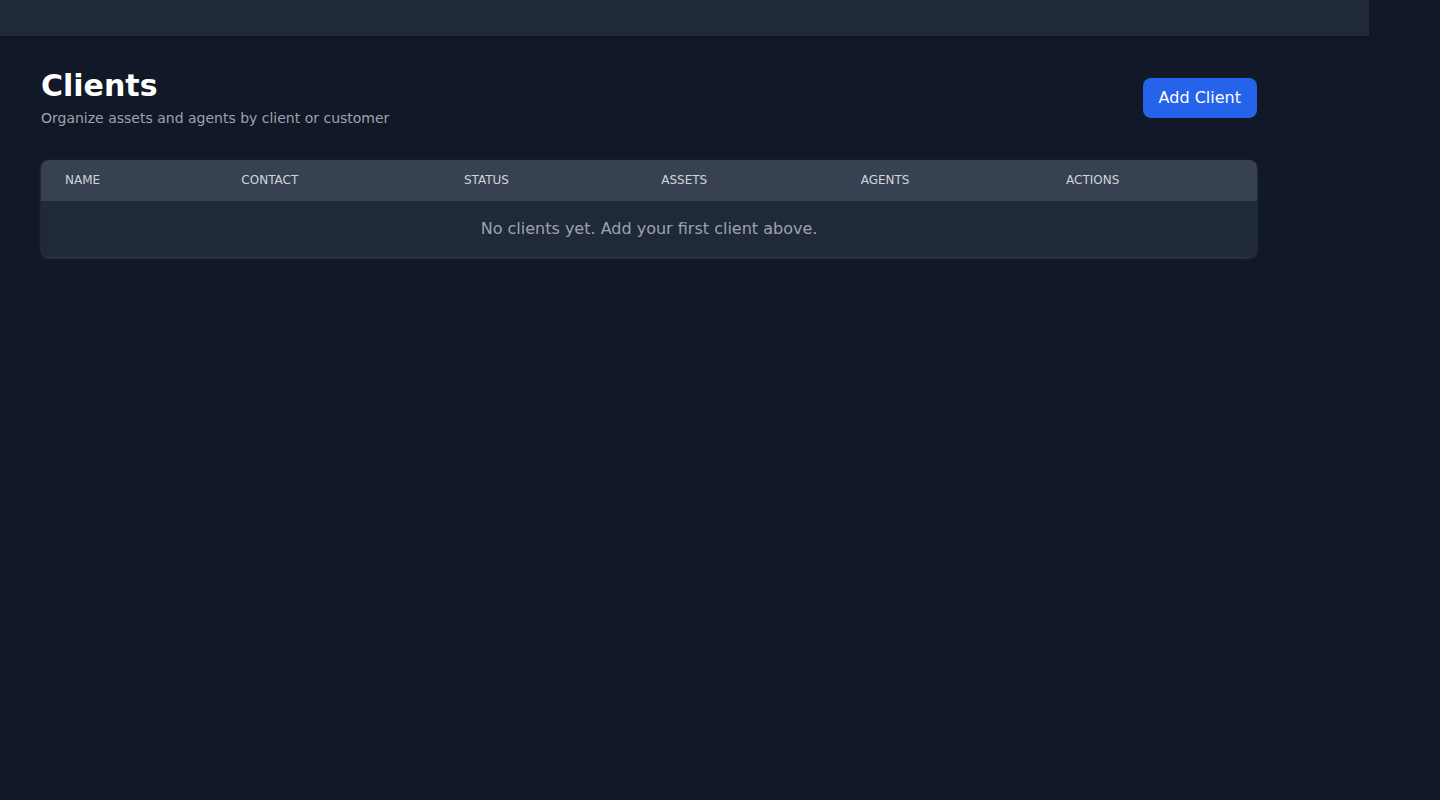Click the Add Client button
The height and width of the screenshot is (800, 1440).
tap(1199, 98)
